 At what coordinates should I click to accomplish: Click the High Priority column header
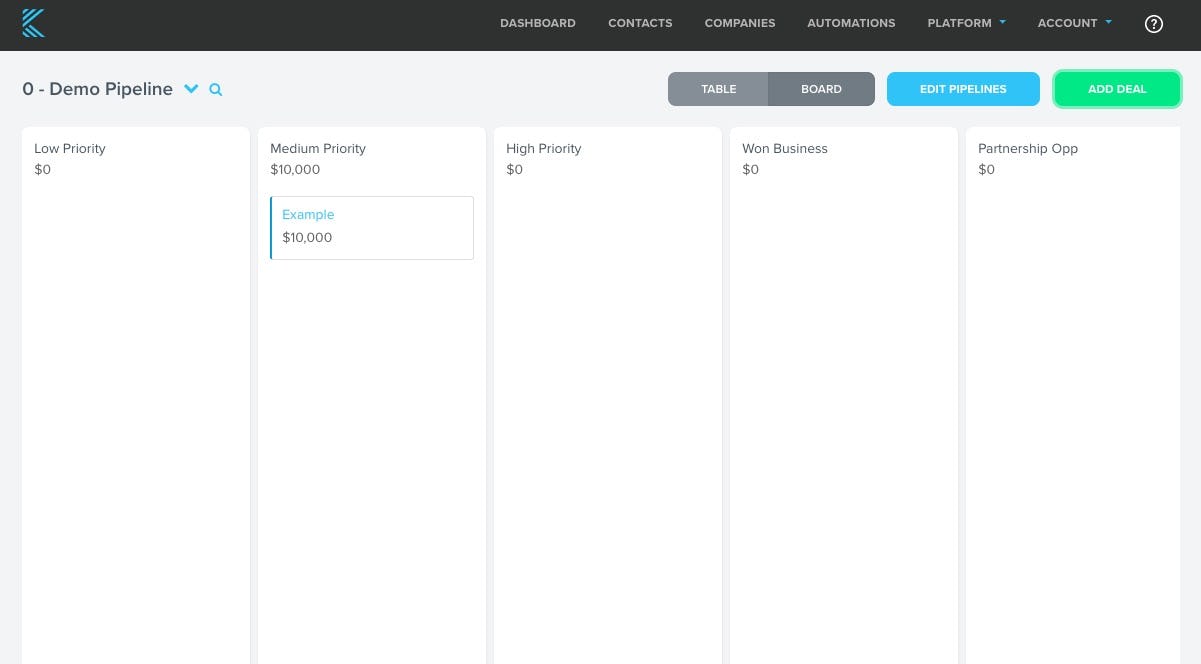pyautogui.click(x=543, y=148)
